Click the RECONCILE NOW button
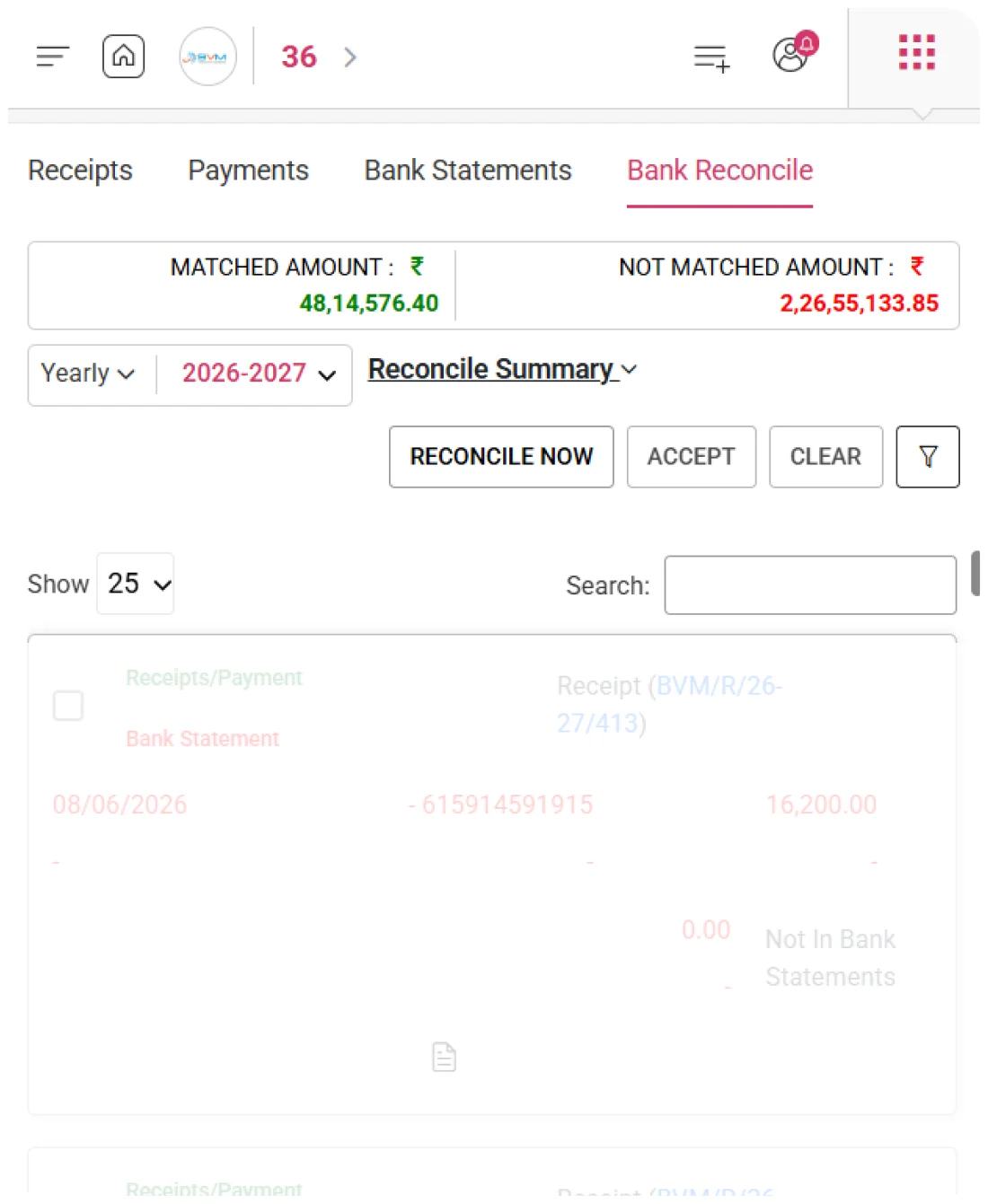The width and height of the screenshot is (988, 1204). (x=501, y=457)
